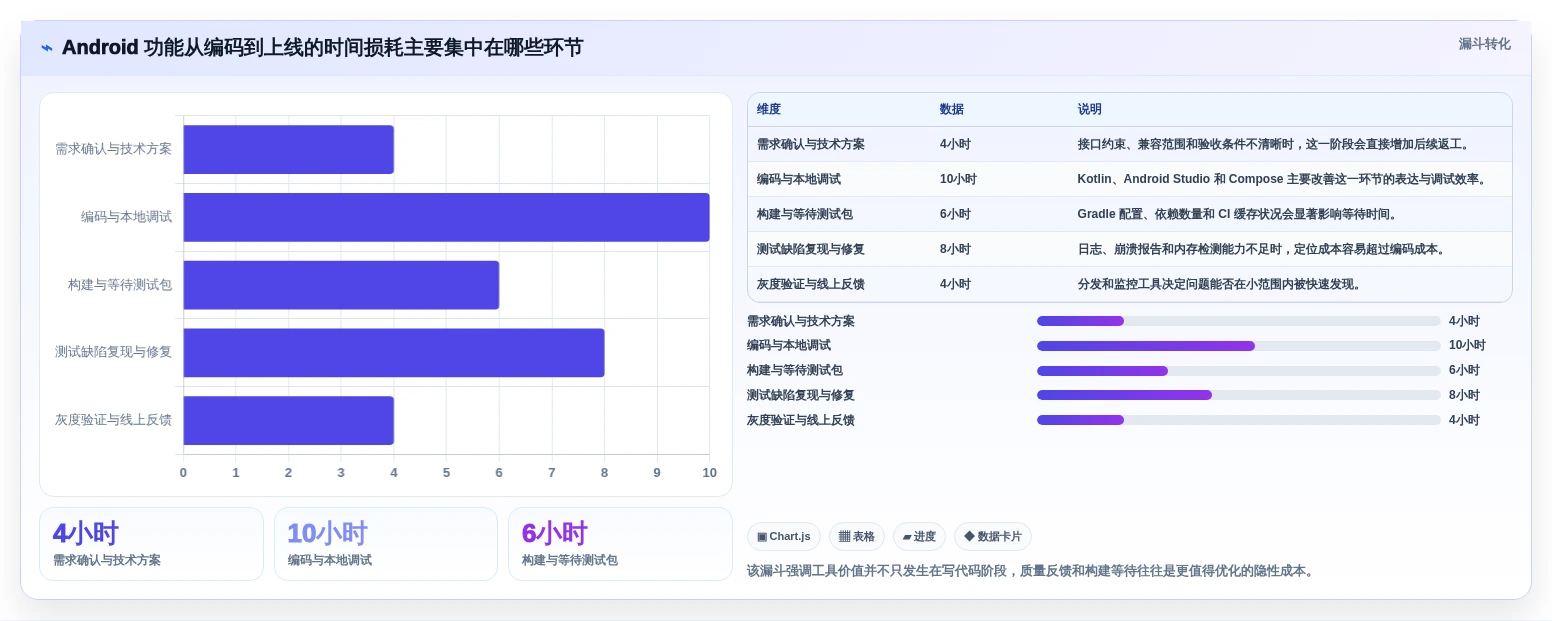Click the 需求确认与技术方案 progress bar
1552x621 pixels.
click(x=1238, y=321)
